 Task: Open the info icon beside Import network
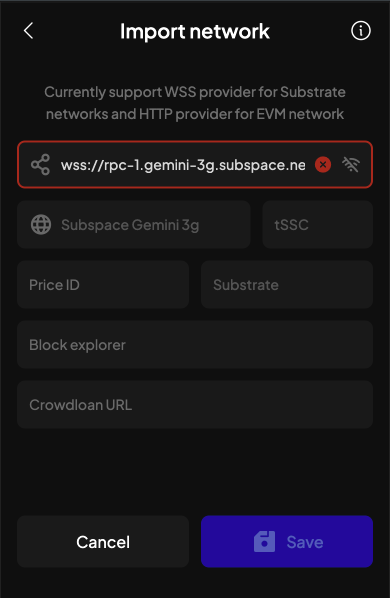360,31
